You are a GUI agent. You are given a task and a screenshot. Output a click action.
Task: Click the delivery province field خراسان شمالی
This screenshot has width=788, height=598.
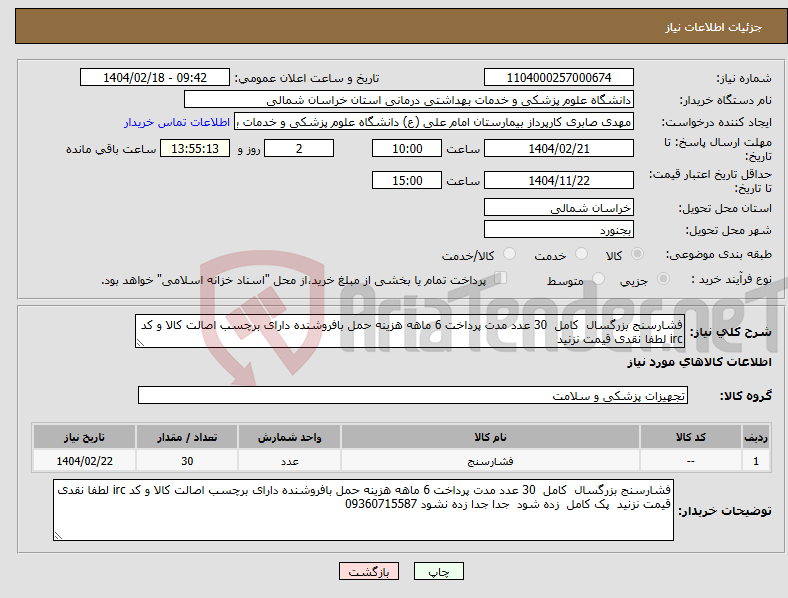pyautogui.click(x=559, y=208)
